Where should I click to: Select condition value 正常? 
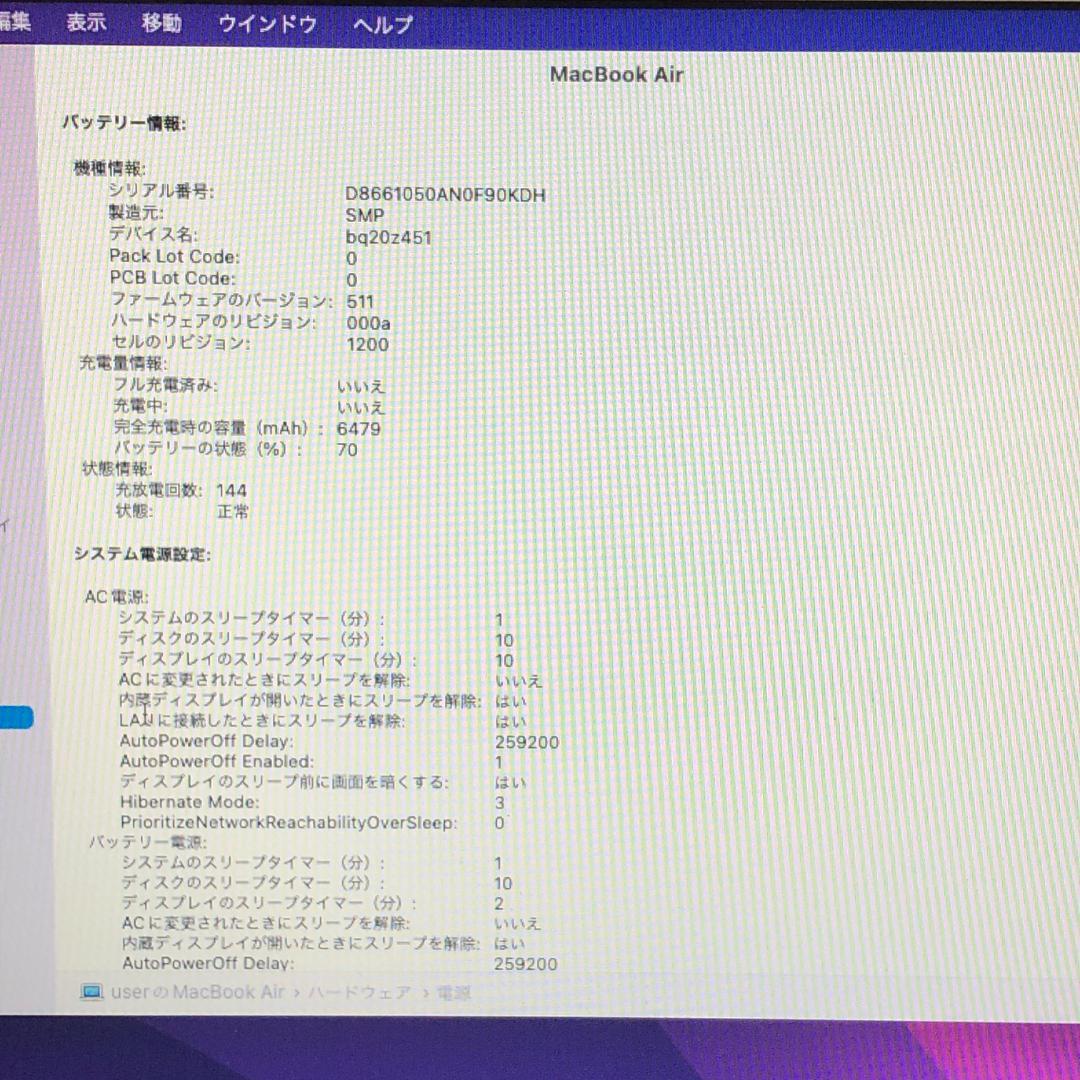pos(233,512)
